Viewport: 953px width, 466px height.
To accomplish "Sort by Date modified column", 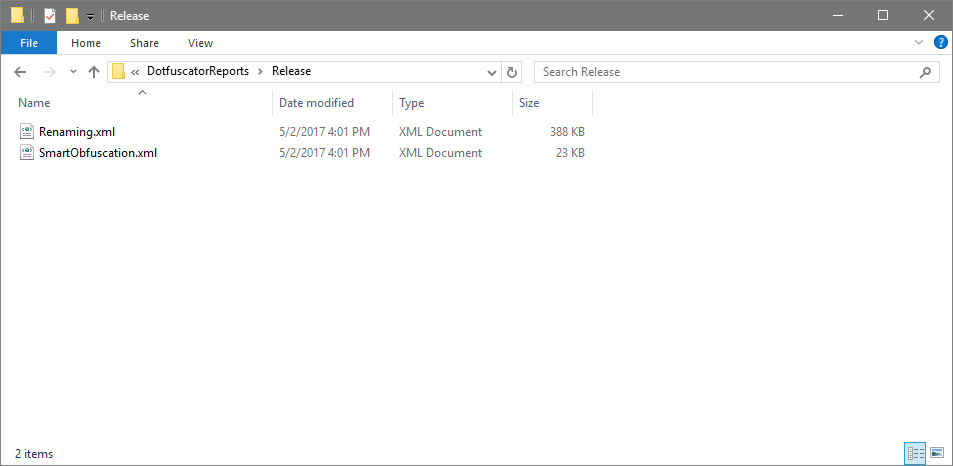I will point(332,103).
